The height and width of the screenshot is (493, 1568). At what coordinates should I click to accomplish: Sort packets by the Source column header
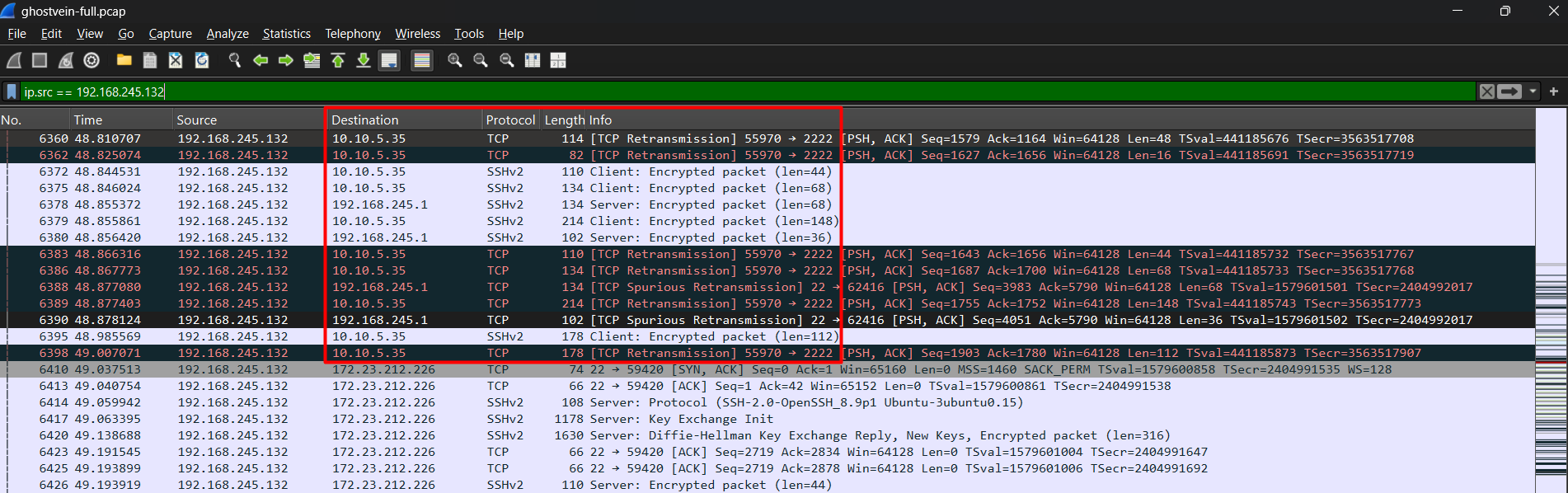coord(249,120)
